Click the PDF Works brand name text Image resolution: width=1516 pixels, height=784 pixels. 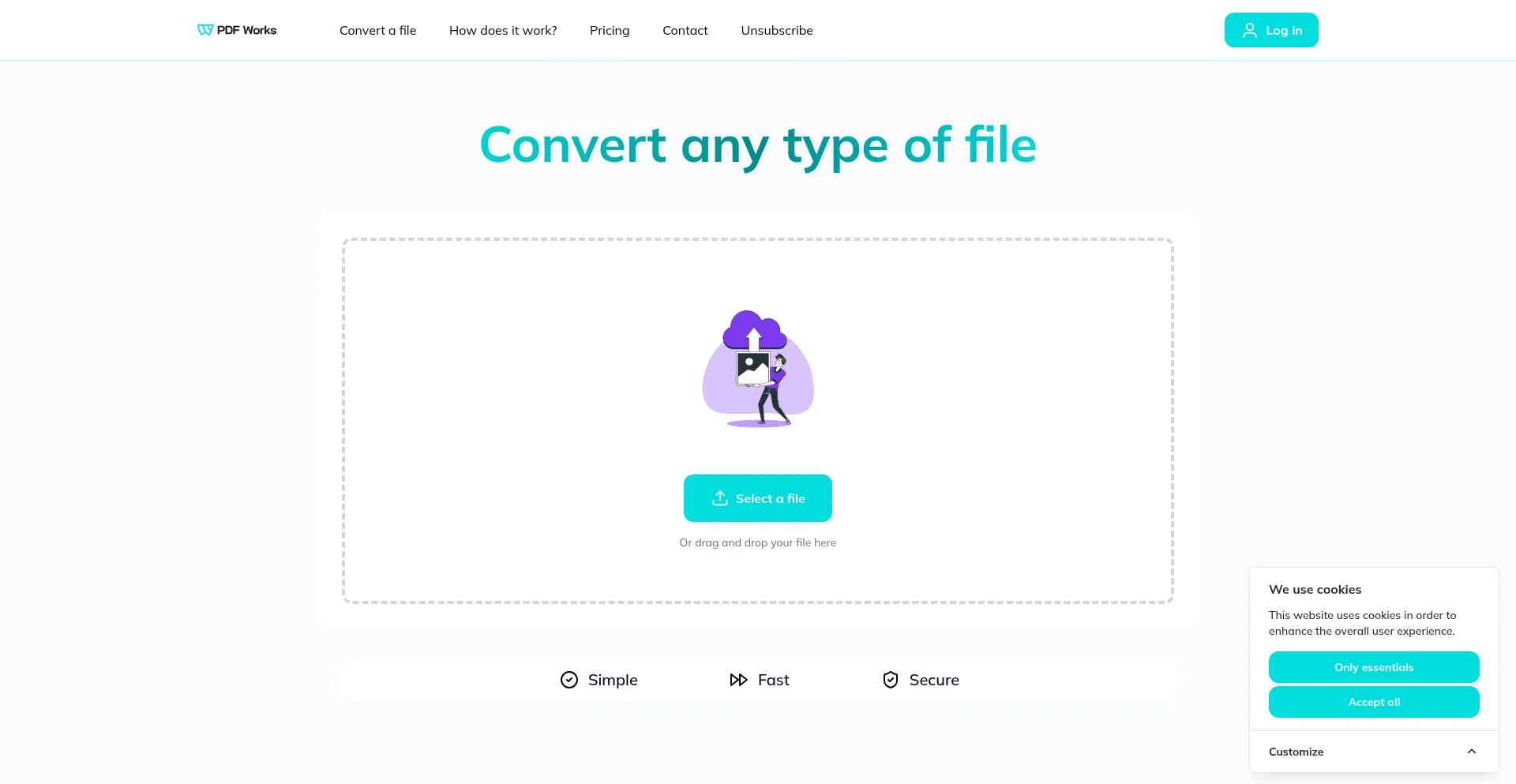(x=246, y=30)
